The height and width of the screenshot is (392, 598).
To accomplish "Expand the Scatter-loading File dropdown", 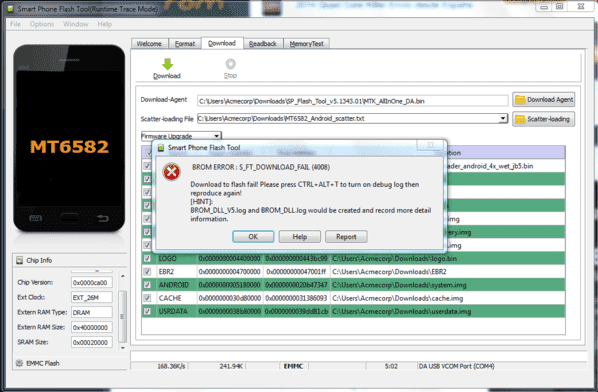I will pos(503,119).
